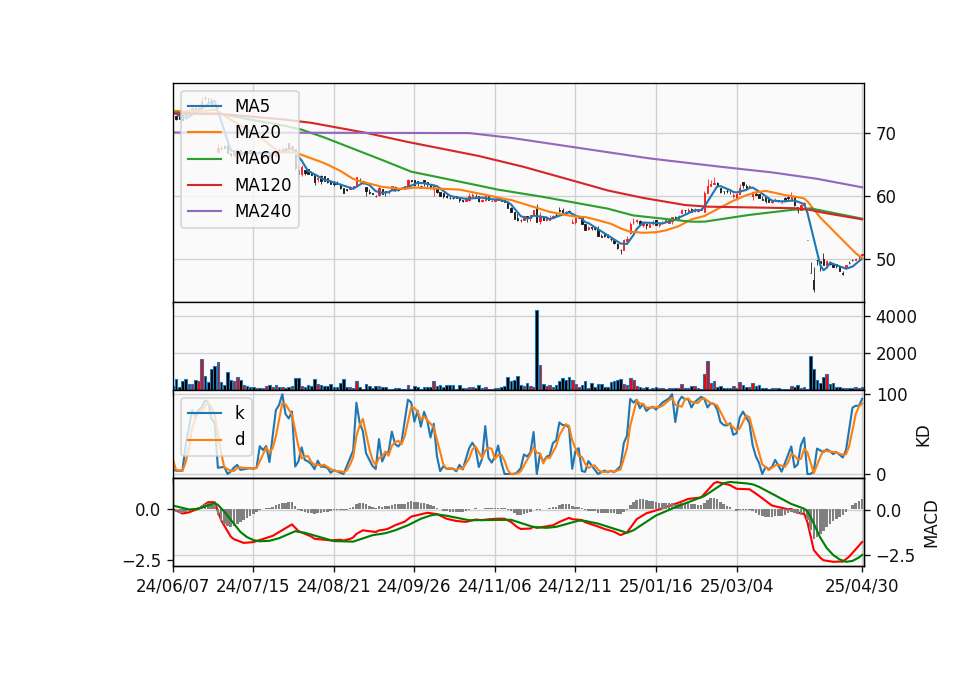
Task: Click the 24/12/11 date axis label
Action: [x=575, y=586]
